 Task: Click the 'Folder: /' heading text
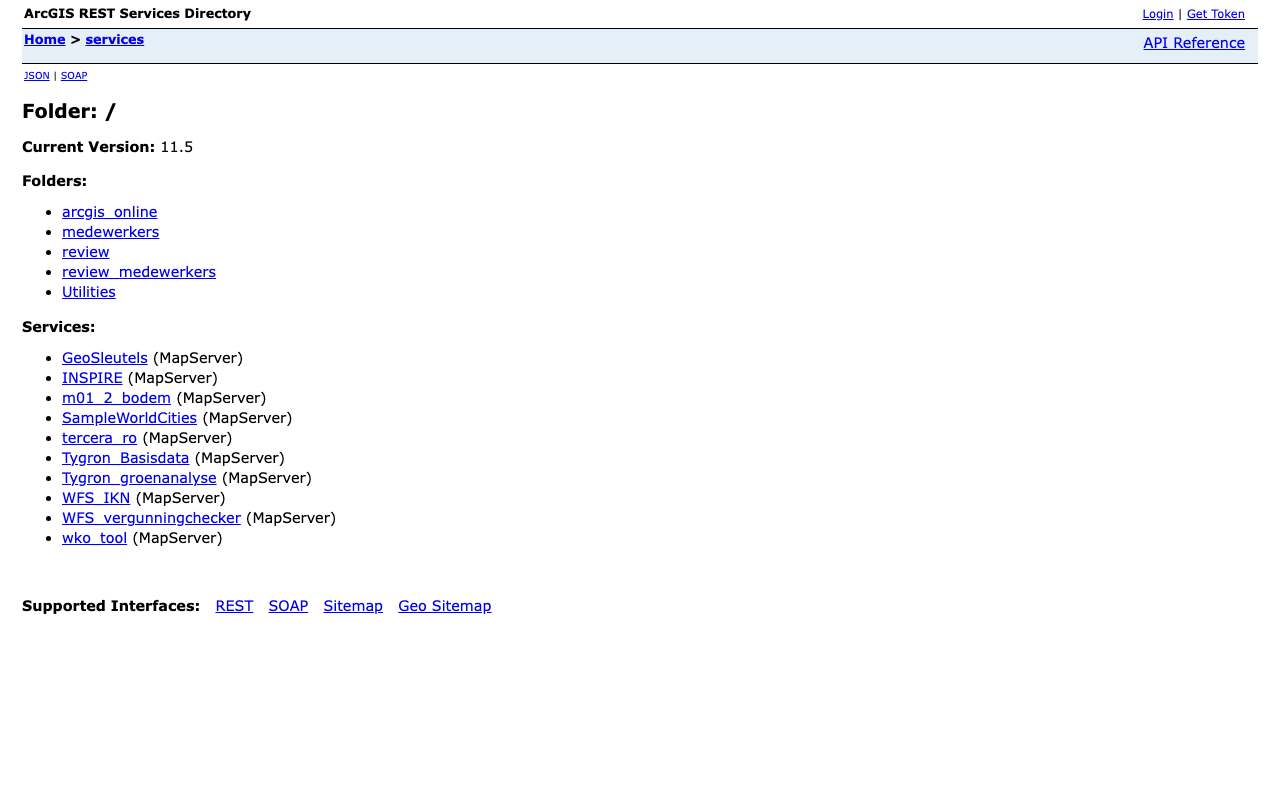click(x=69, y=111)
